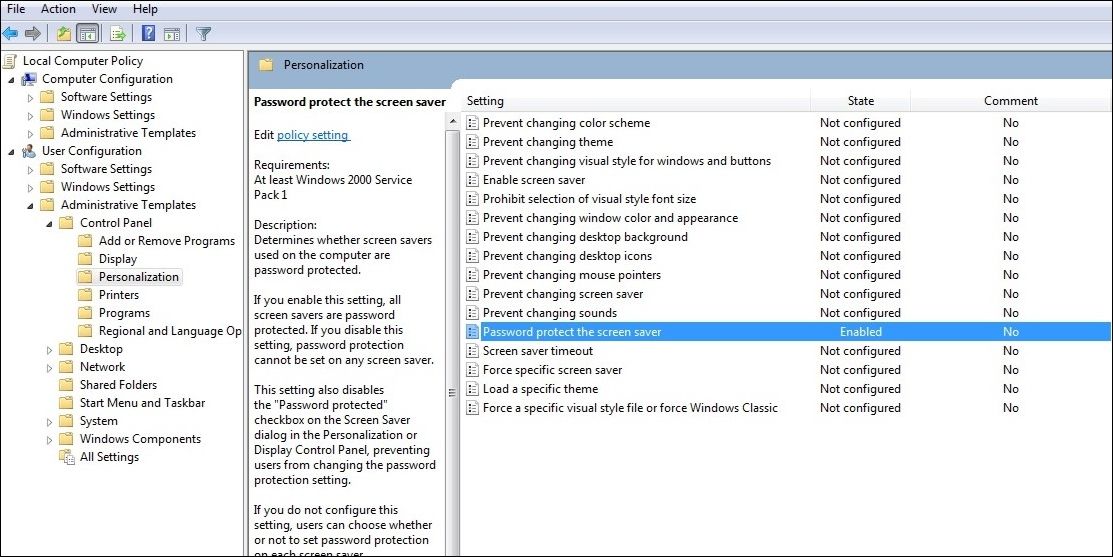Click the Export List toolbar icon
This screenshot has height=557, width=1113.
coord(118,34)
